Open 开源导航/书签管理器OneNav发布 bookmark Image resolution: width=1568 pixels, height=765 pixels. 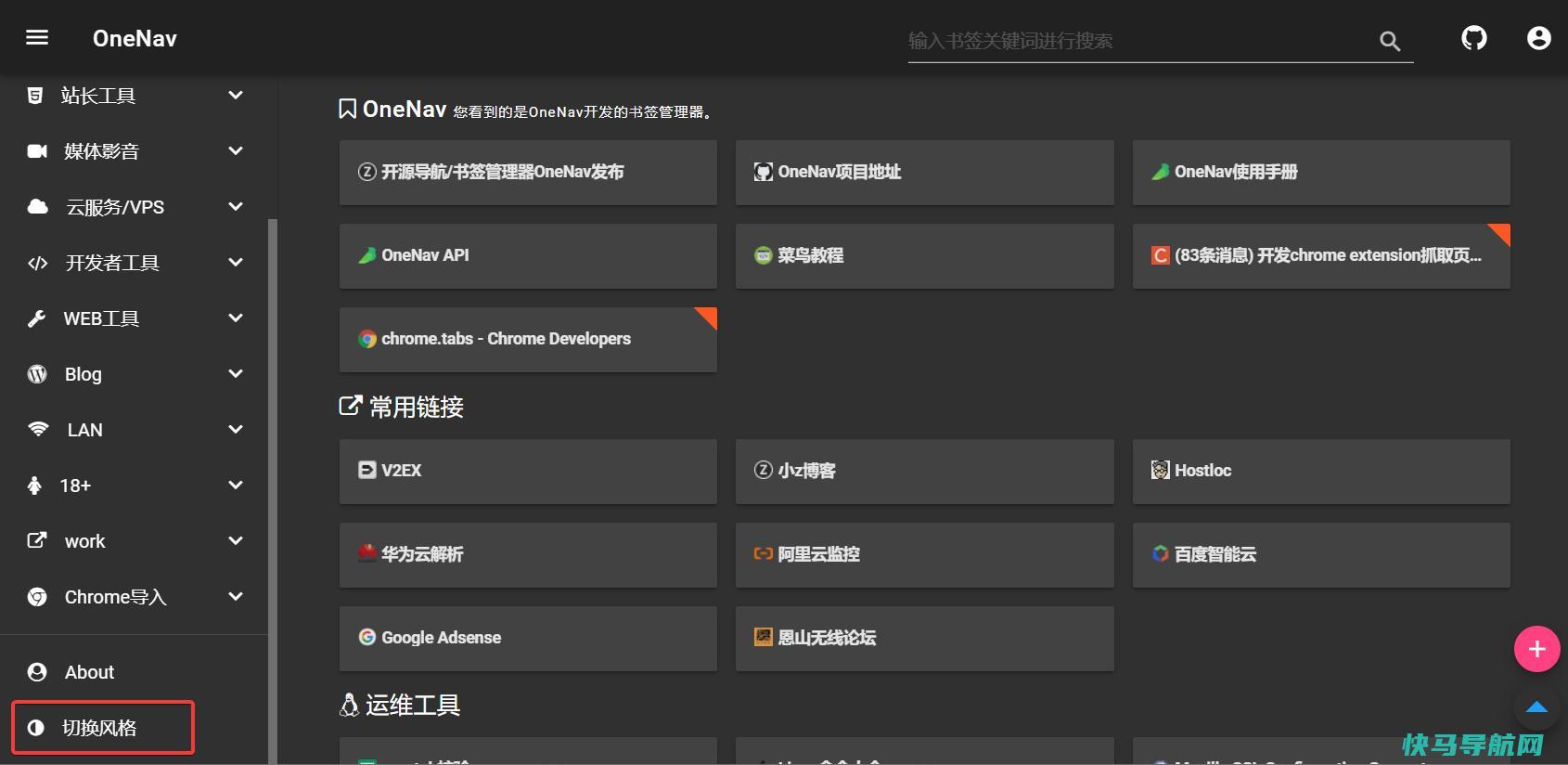click(528, 173)
